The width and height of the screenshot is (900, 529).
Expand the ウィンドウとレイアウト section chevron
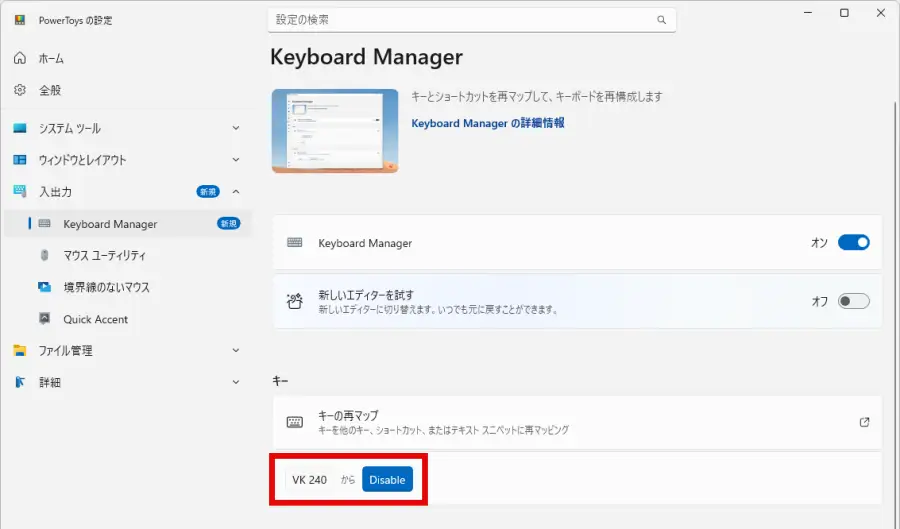pyautogui.click(x=236, y=160)
